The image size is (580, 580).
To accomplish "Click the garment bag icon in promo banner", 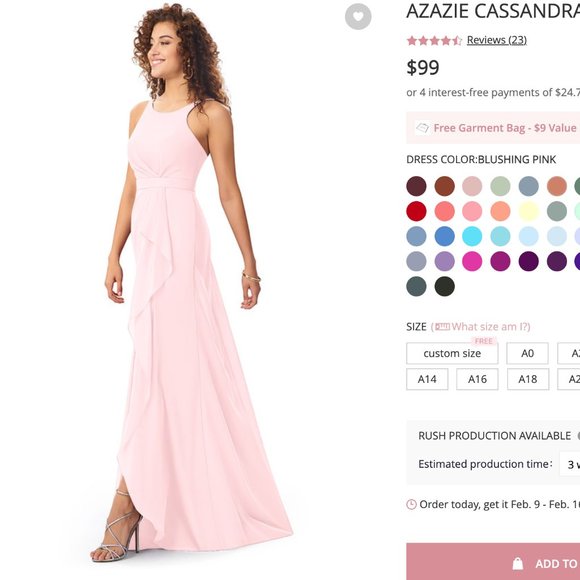I will coord(422,128).
